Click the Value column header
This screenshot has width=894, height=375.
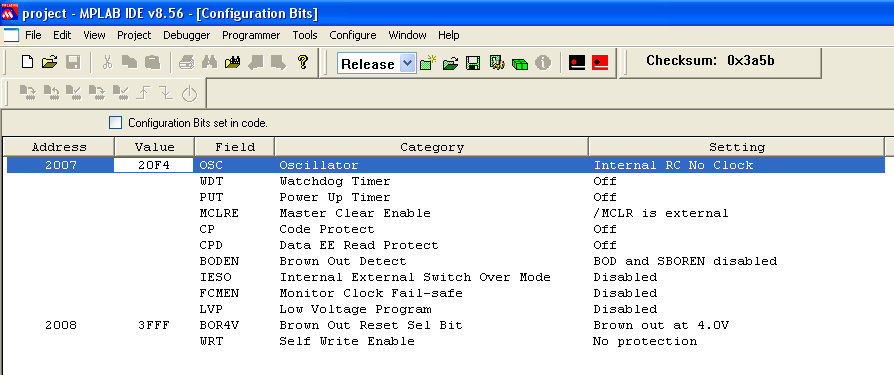(x=155, y=147)
